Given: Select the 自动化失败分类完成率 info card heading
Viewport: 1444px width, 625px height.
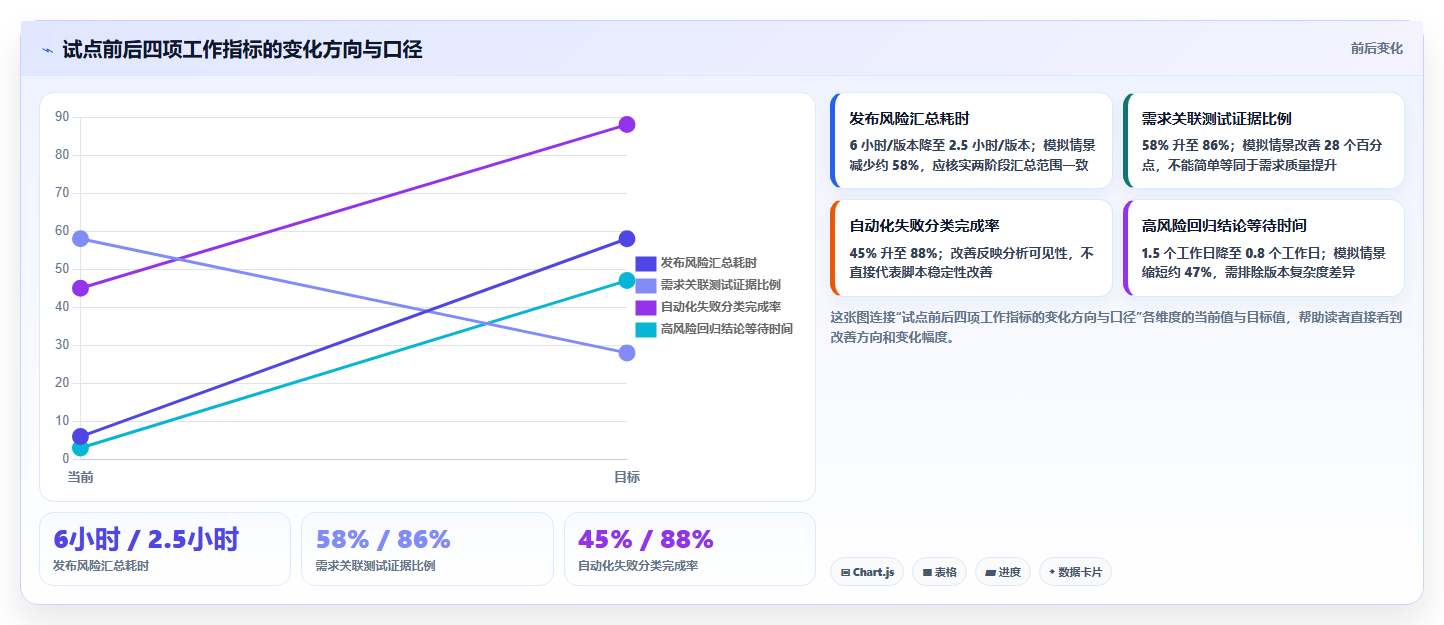Looking at the screenshot, I should pyautogui.click(x=925, y=226).
